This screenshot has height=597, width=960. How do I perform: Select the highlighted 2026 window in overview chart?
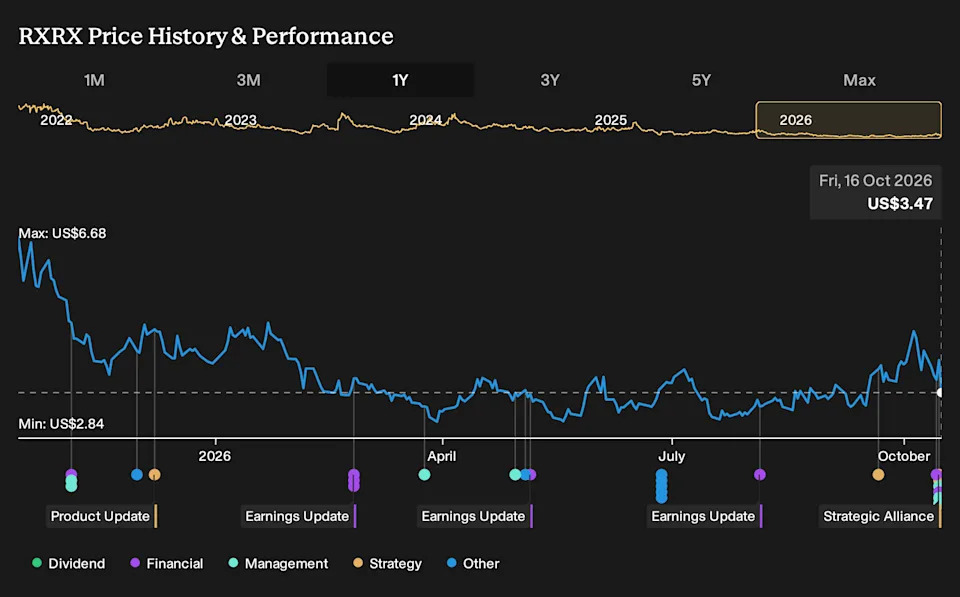849,120
